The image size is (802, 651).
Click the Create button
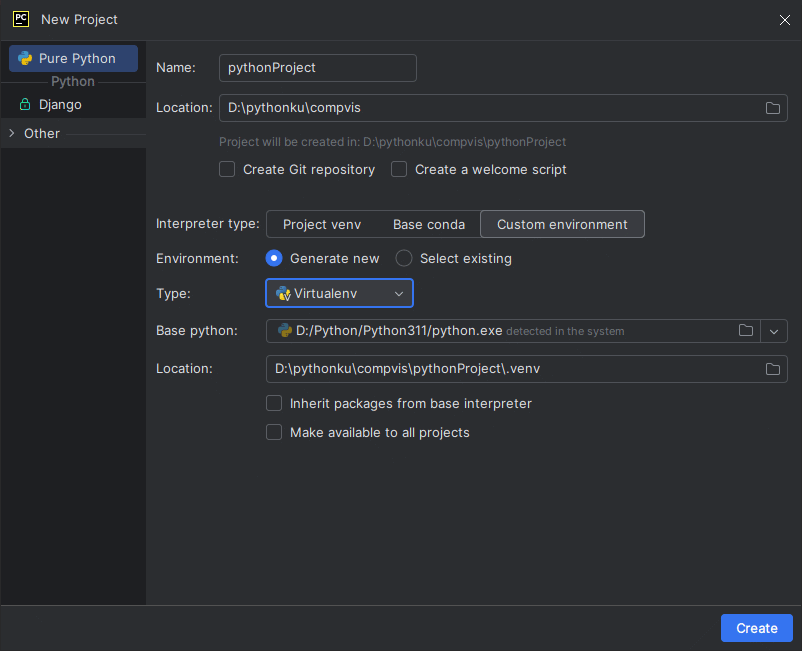coord(756,628)
